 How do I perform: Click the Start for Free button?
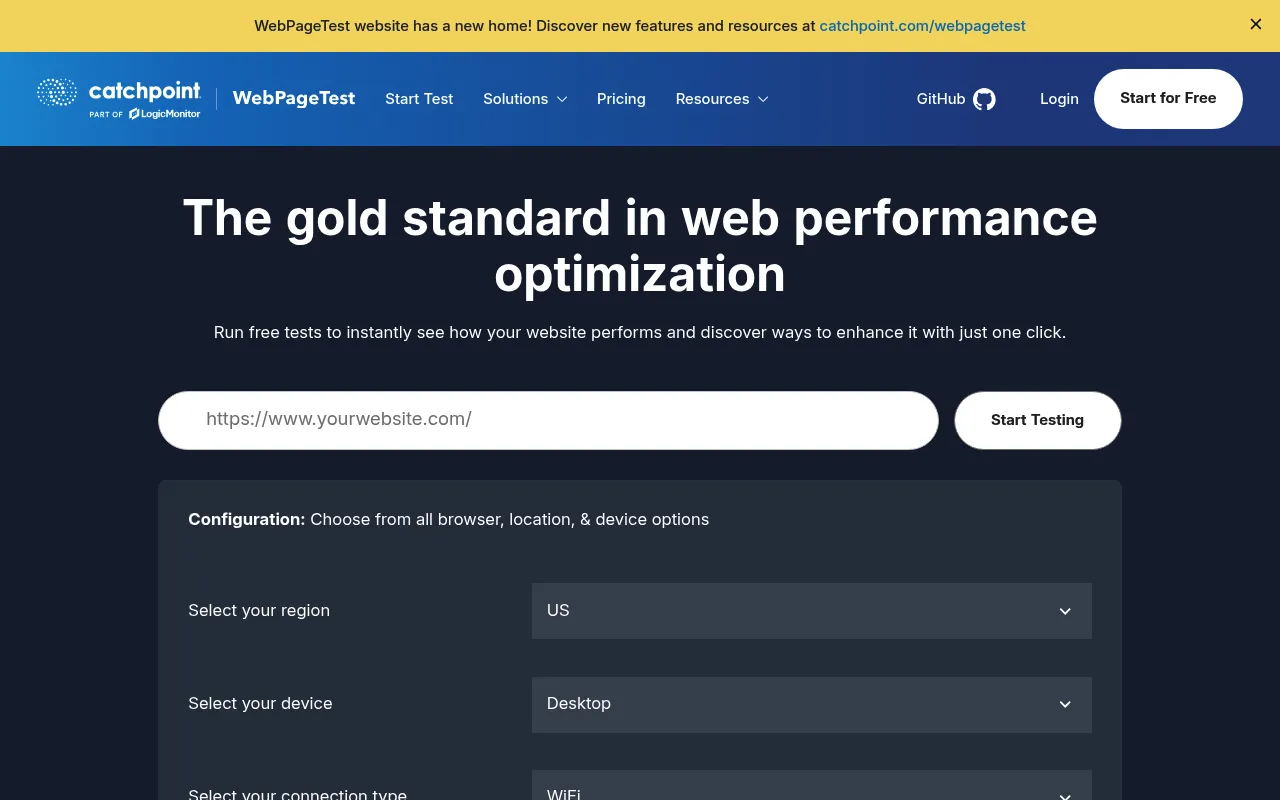click(x=1168, y=99)
